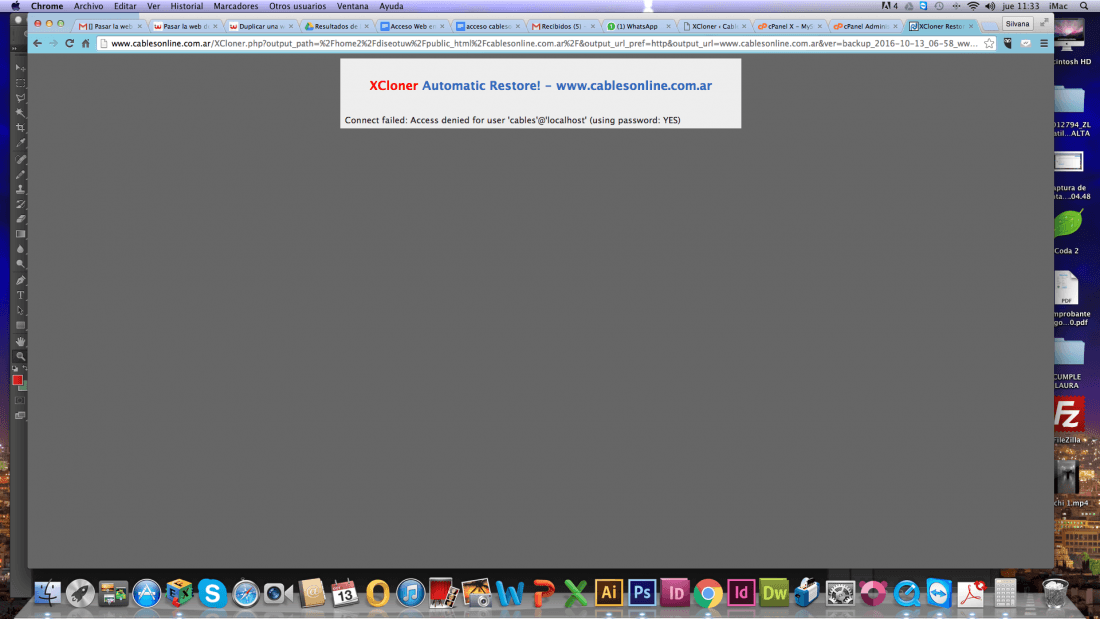Screen dimensions: 1100x619
Task: Switch to the cPanel Admin tab
Action: click(864, 27)
